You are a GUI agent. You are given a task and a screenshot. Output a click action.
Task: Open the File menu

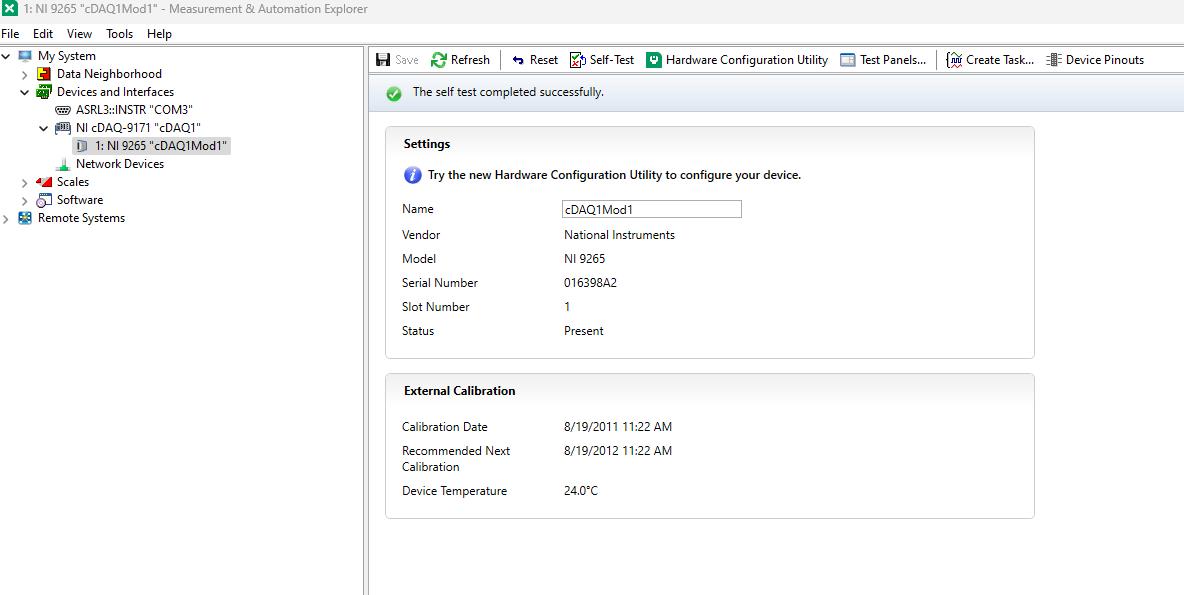click(11, 34)
